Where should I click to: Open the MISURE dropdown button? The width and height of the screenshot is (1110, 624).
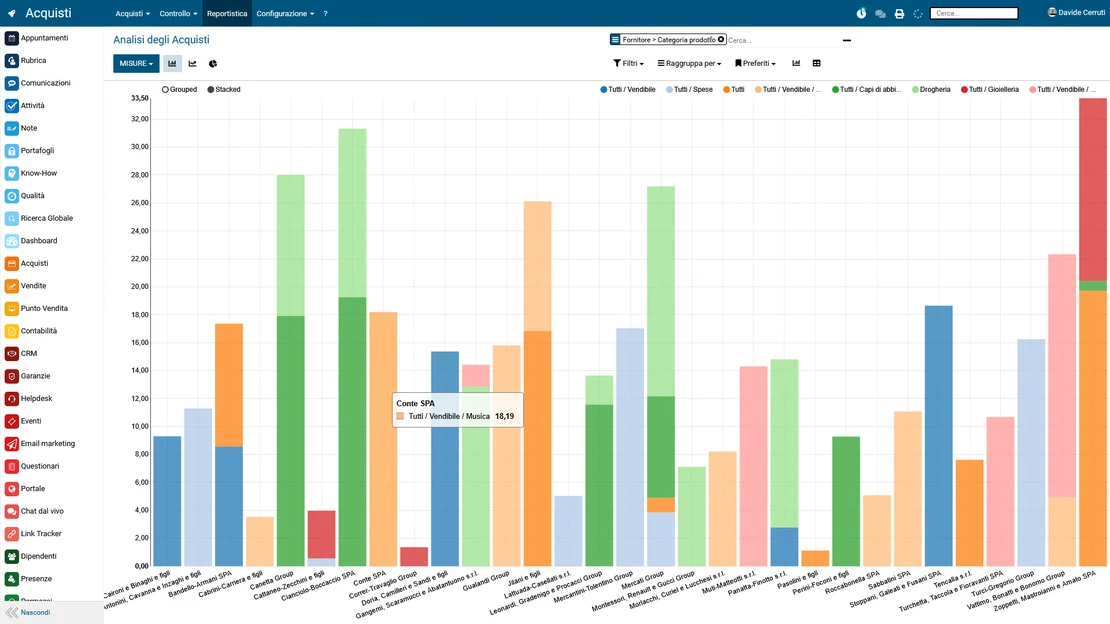pos(136,64)
